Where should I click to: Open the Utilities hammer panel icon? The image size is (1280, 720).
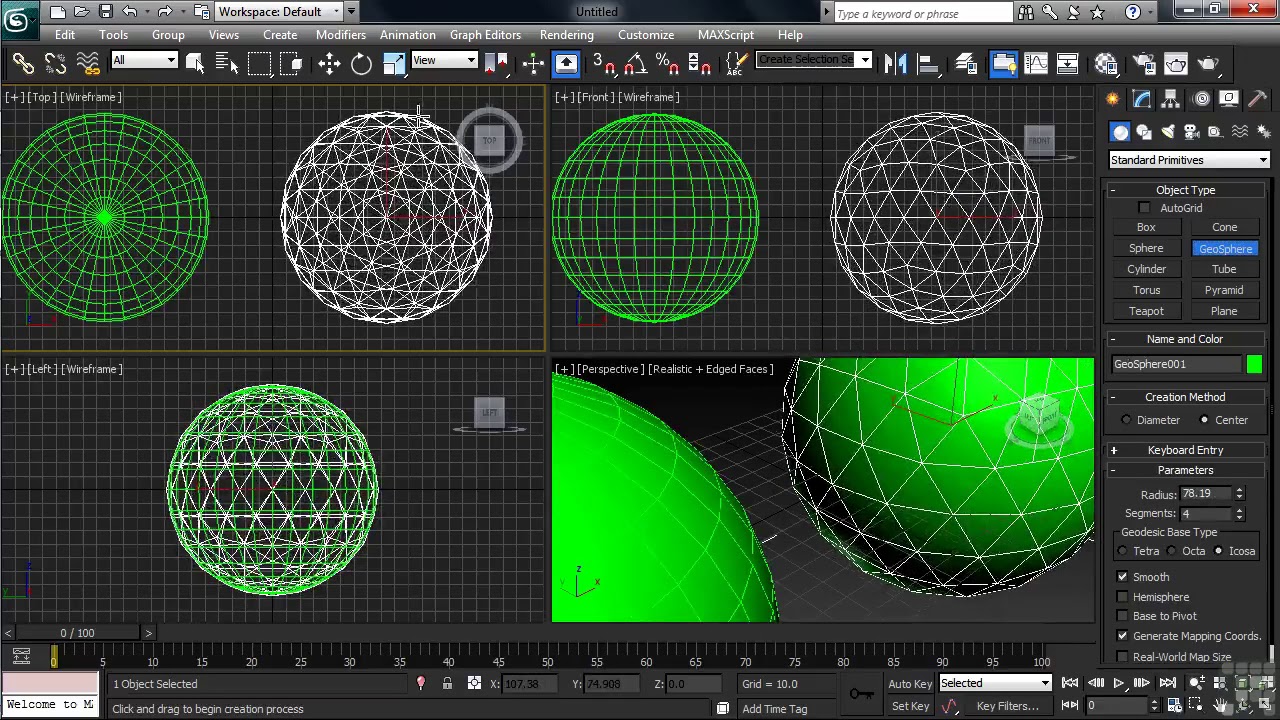point(1258,99)
